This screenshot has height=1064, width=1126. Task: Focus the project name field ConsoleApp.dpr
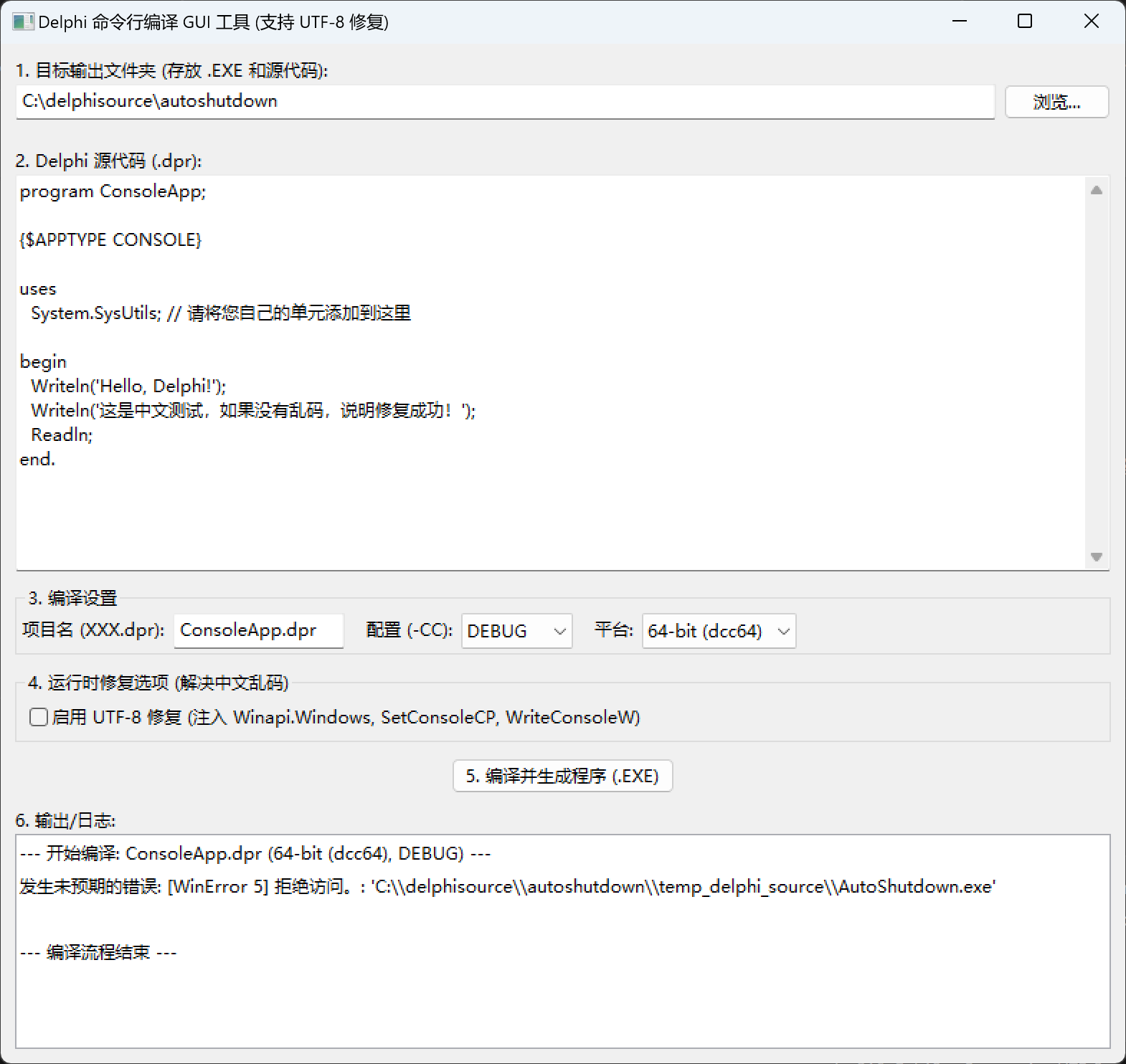[258, 631]
